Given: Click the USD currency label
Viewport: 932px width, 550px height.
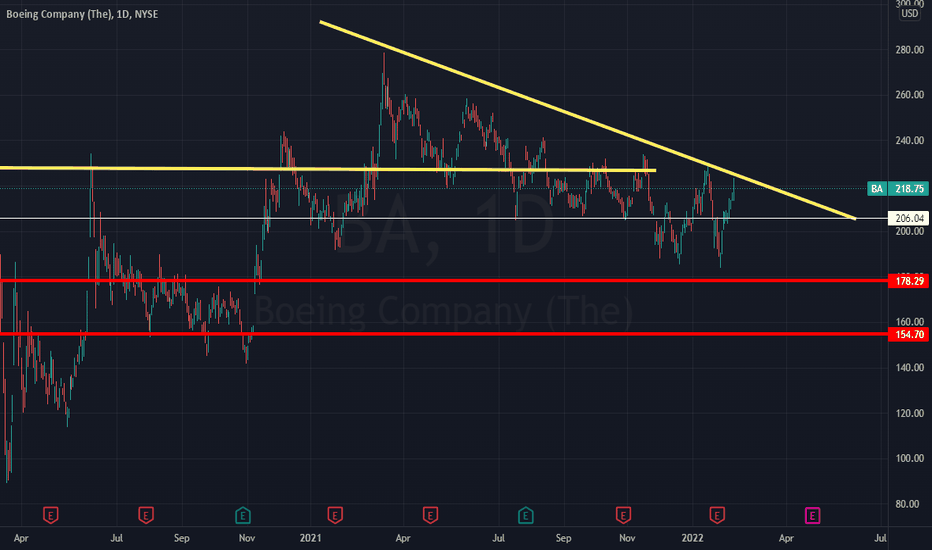Looking at the screenshot, I should tap(909, 13).
